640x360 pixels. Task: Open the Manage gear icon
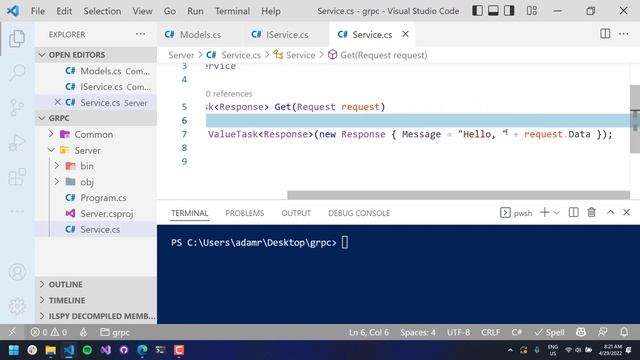[17, 306]
